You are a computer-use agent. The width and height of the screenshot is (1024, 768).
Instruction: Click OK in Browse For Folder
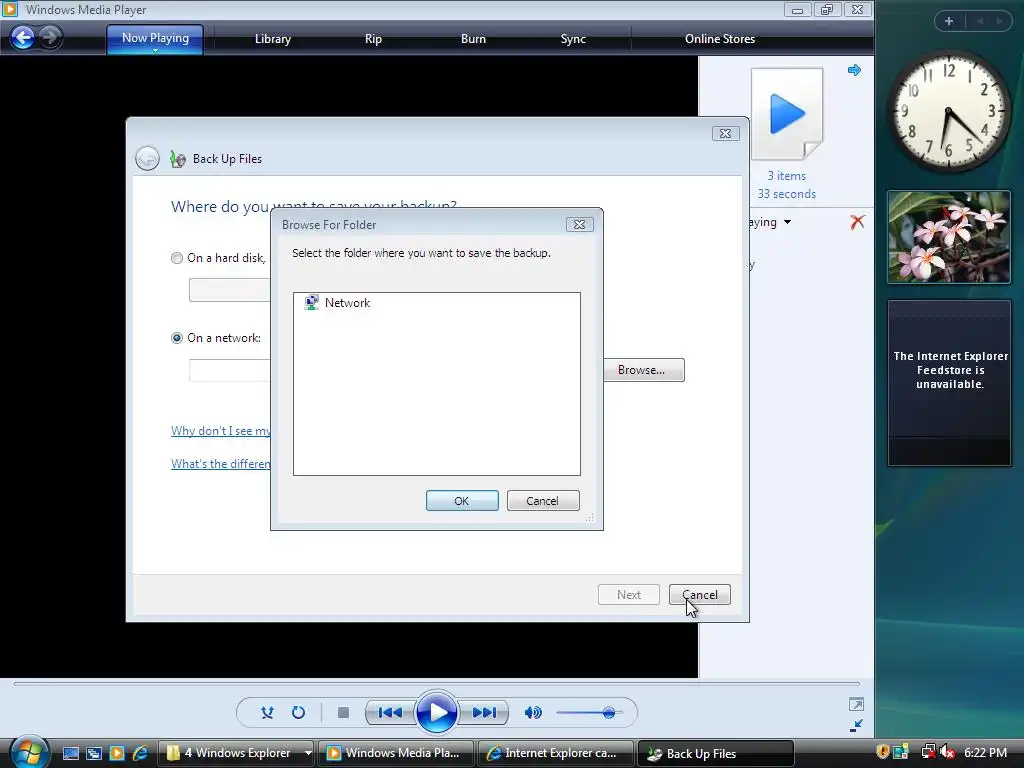462,501
